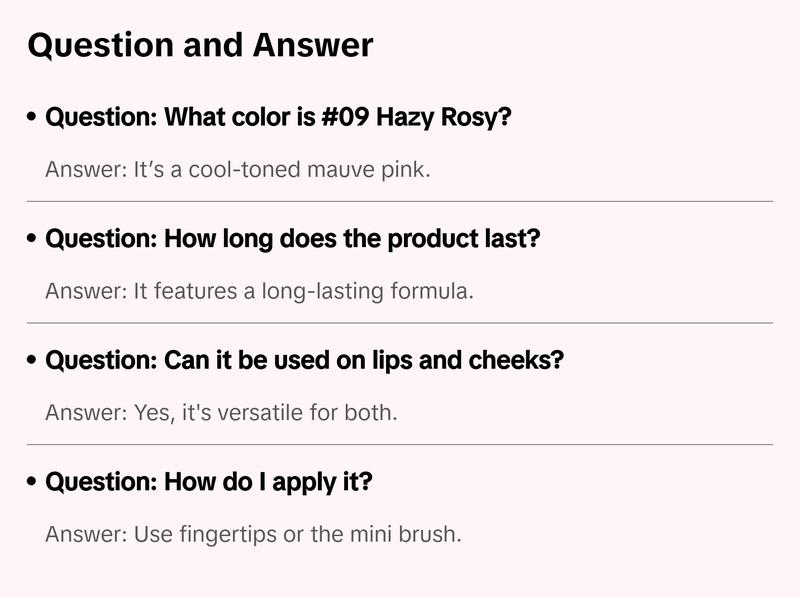Viewport: 800px width, 598px height.
Task: Click the bullet before "How do I apply it?"
Action: tap(33, 483)
